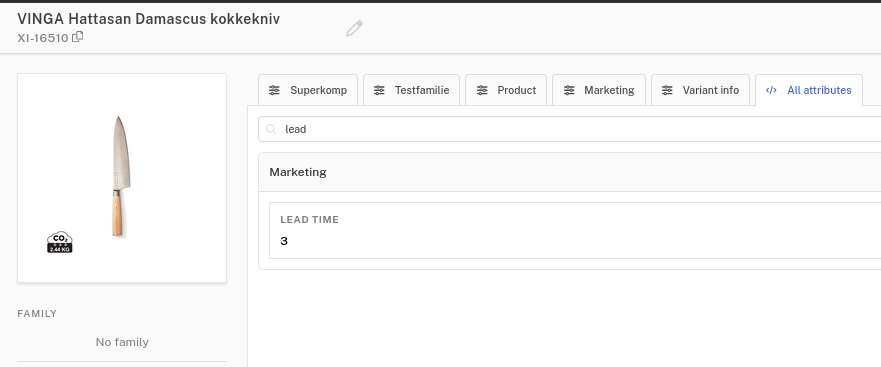The width and height of the screenshot is (881, 367).
Task: Collapse the Marketing attribute group header
Action: (x=570, y=172)
